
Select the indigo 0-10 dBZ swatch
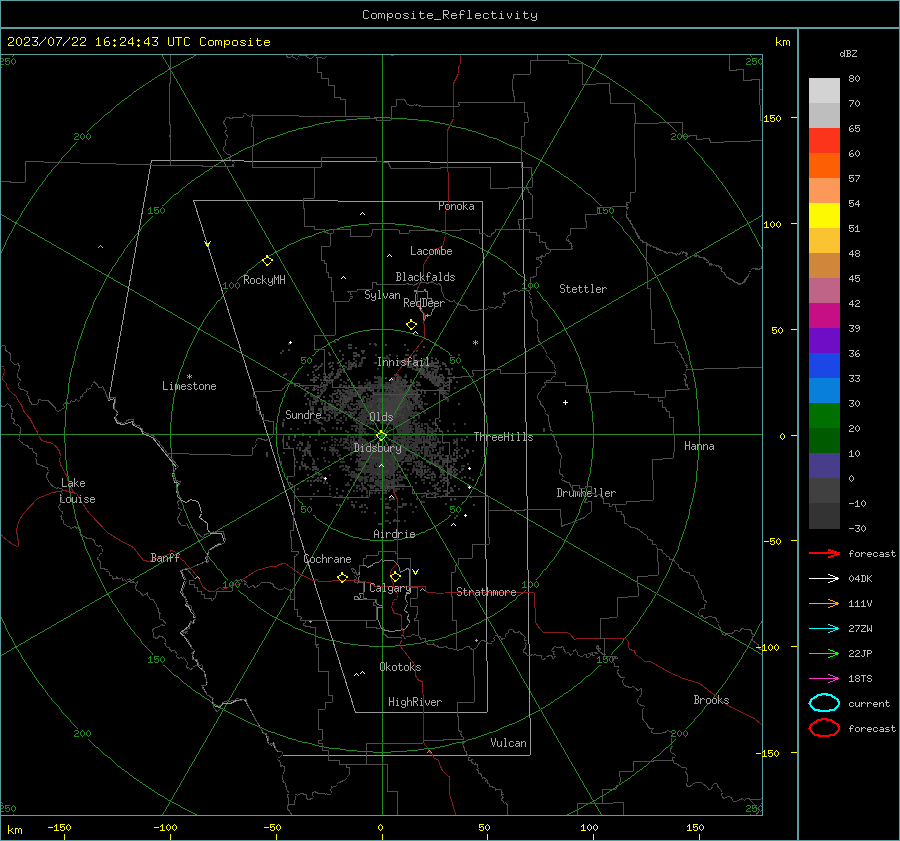pos(824,466)
